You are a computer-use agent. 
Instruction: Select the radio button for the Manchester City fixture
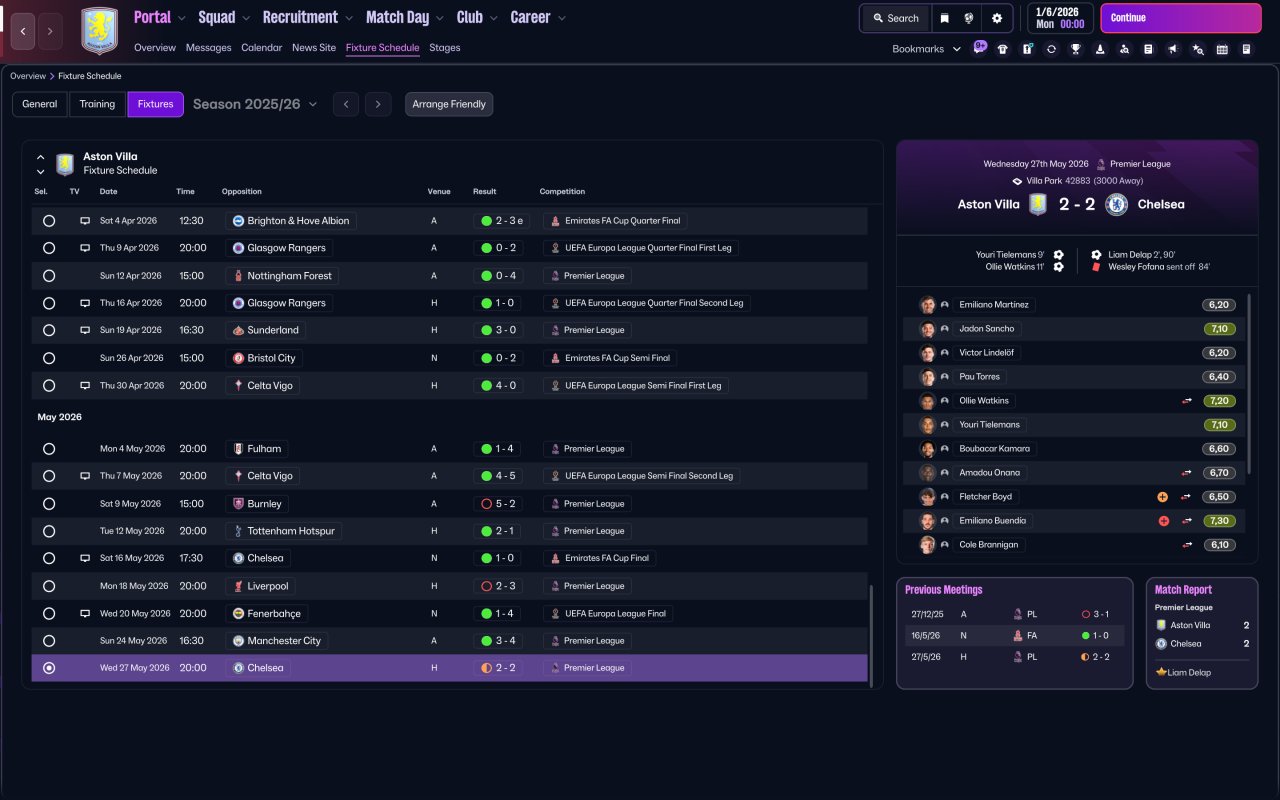49,641
